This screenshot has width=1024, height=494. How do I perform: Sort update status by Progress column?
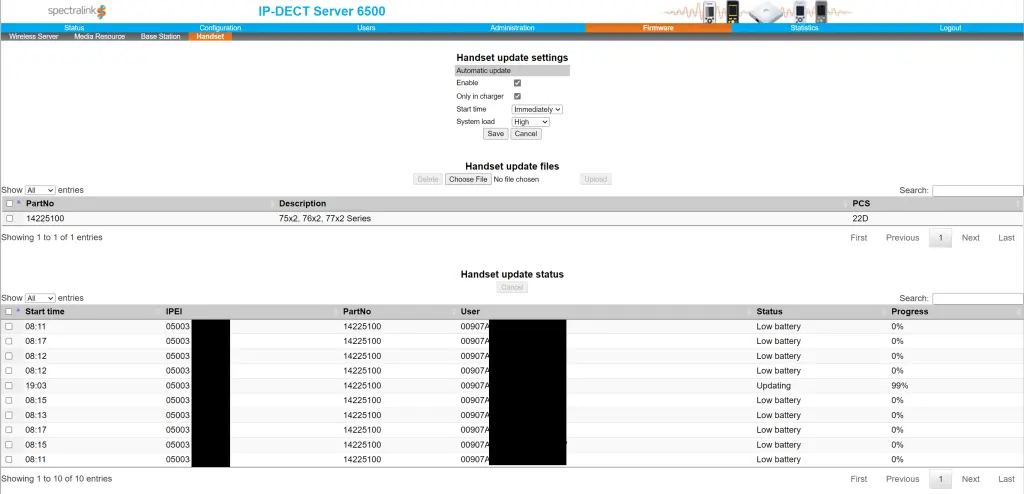[x=910, y=312]
